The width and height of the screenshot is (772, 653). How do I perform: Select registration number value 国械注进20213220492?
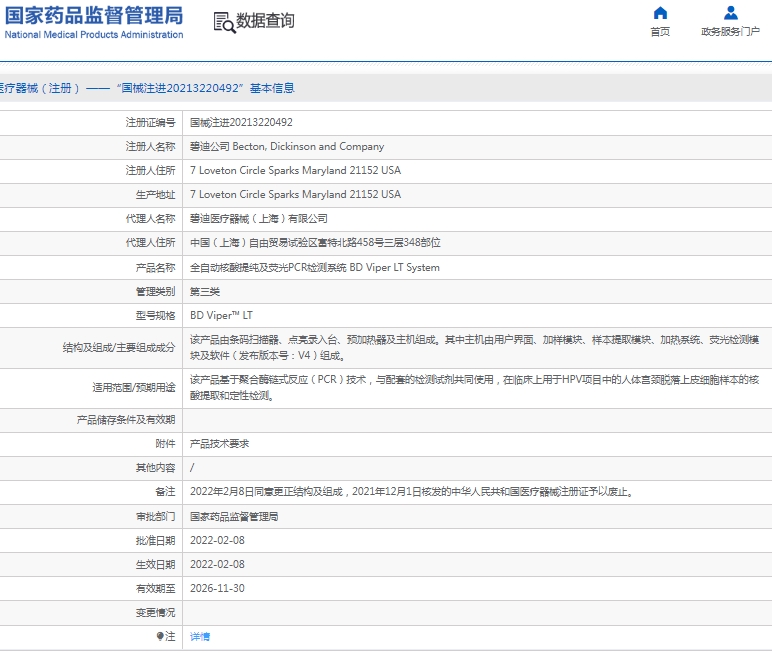[x=241, y=122]
